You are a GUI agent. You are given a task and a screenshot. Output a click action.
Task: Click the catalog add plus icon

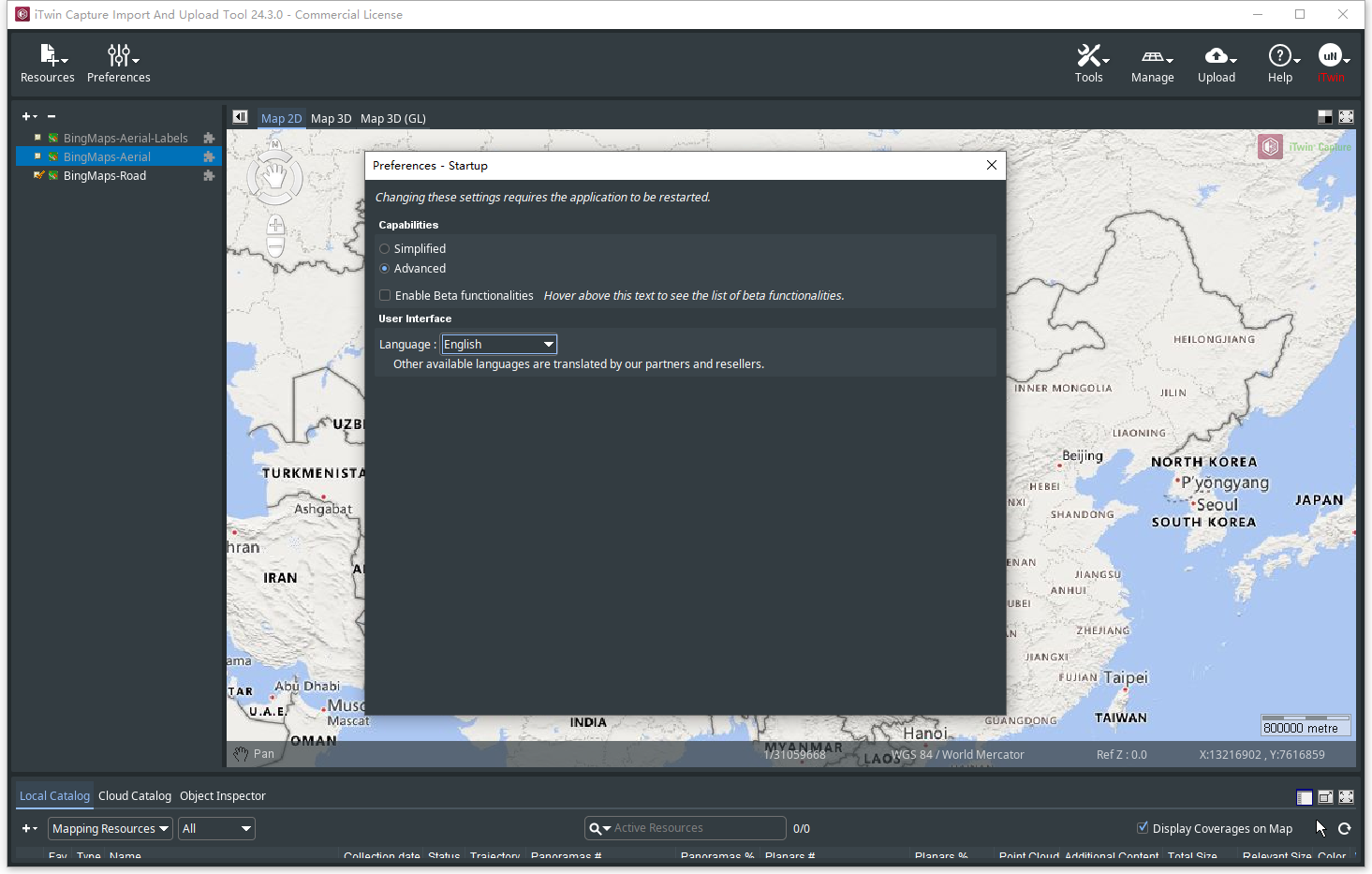click(x=29, y=828)
